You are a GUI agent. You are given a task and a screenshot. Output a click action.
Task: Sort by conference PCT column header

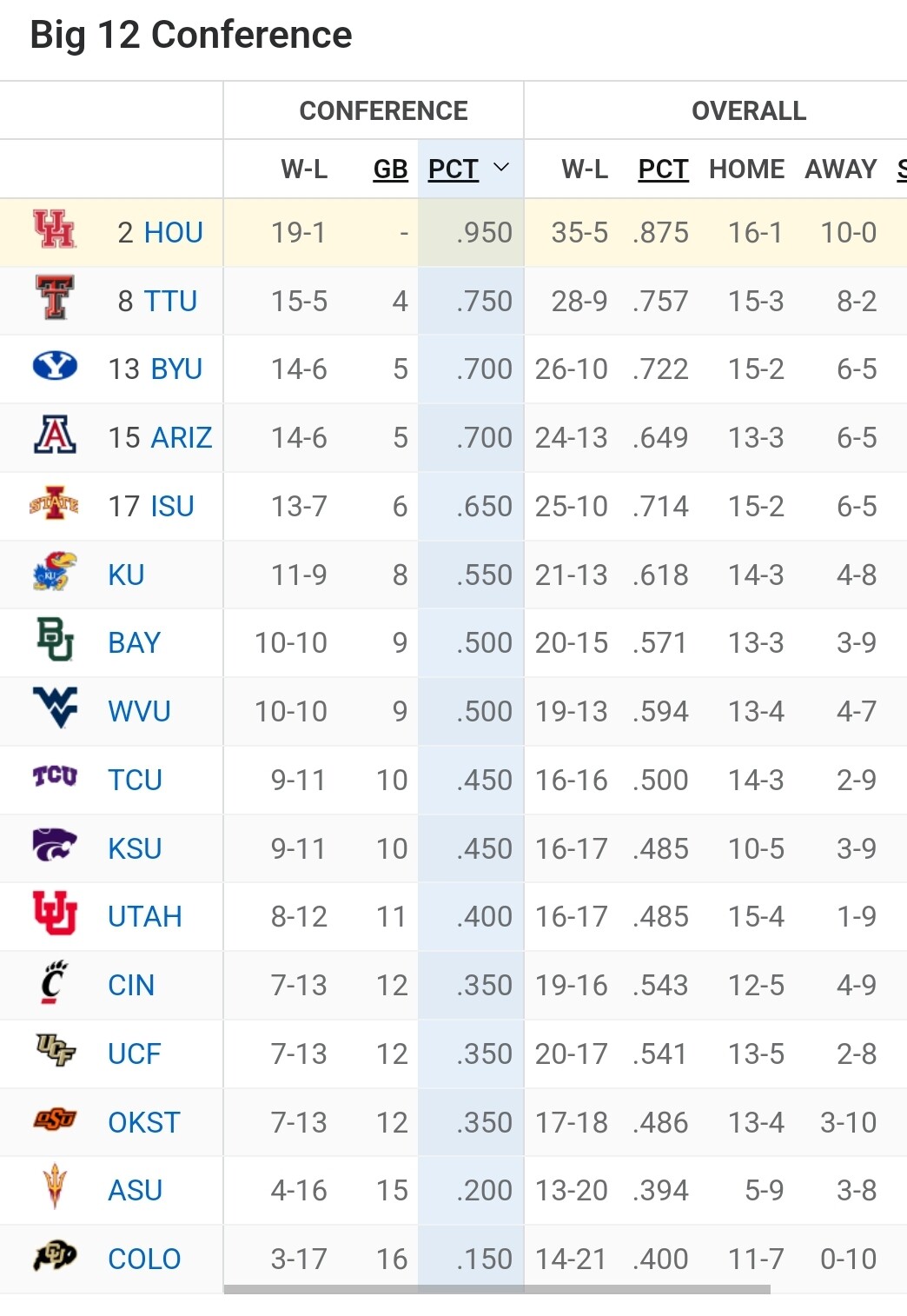(453, 169)
